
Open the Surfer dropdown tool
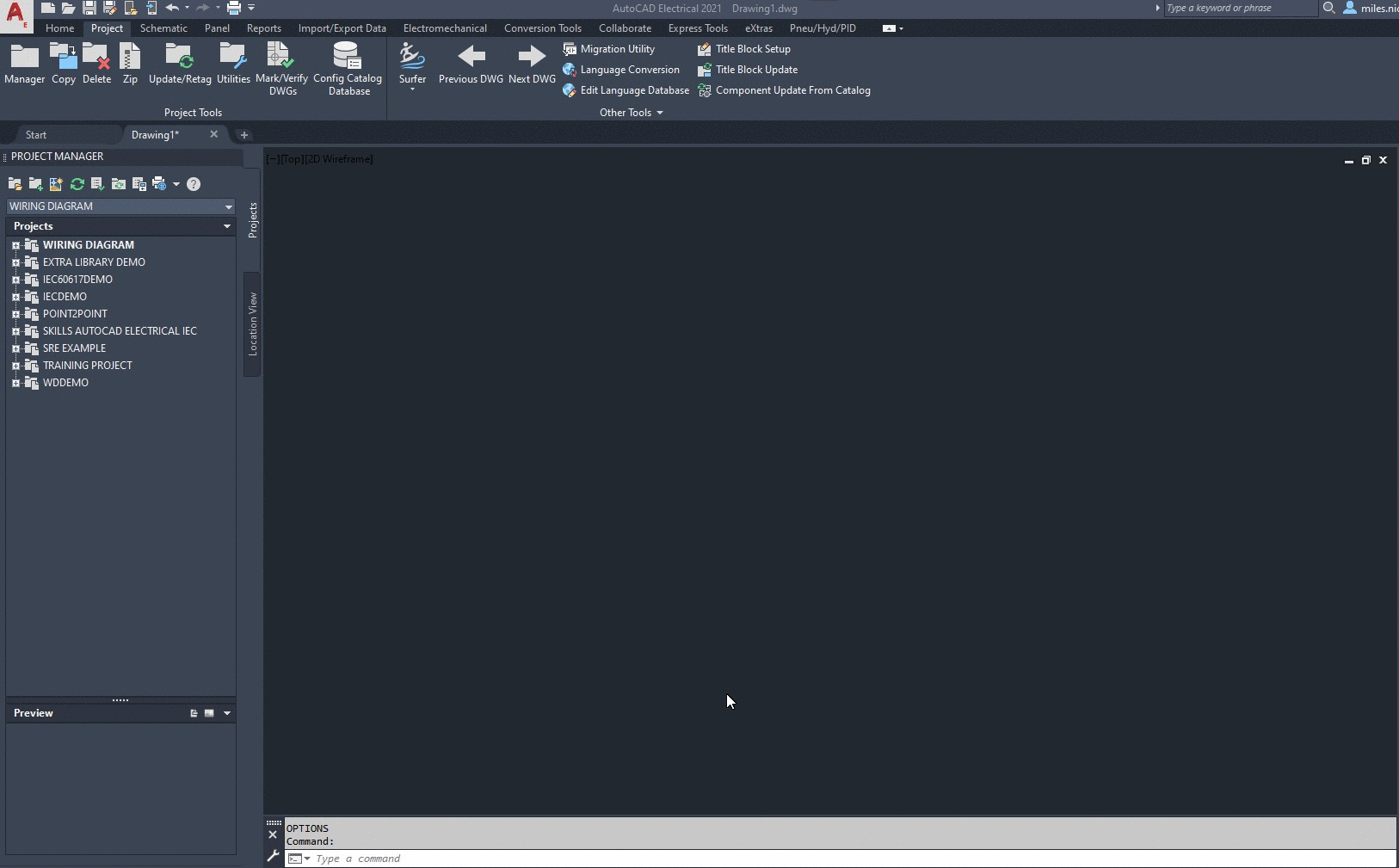pyautogui.click(x=412, y=67)
